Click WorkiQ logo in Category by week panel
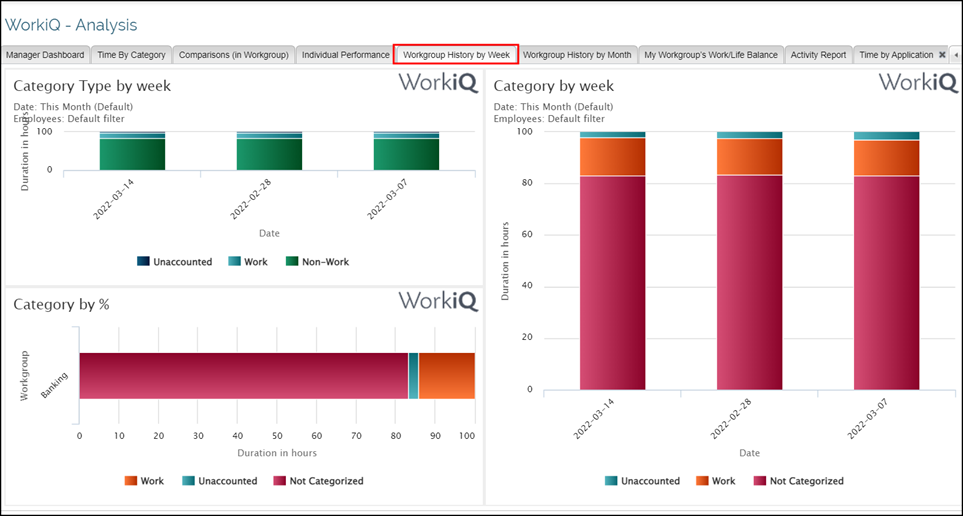This screenshot has width=963, height=516. pos(918,83)
